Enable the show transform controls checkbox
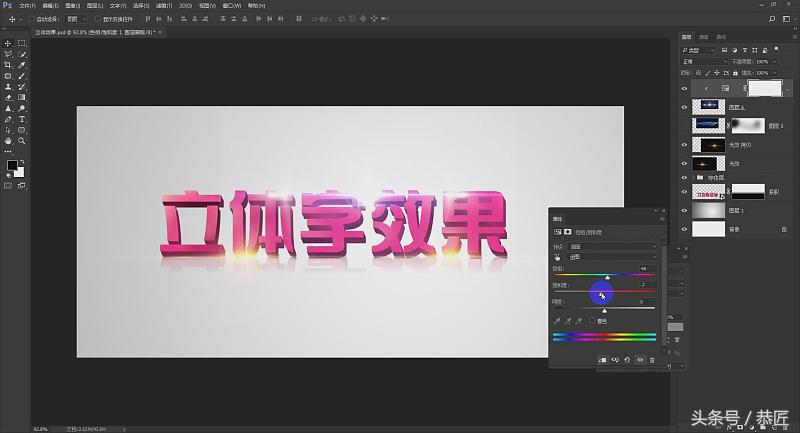 pyautogui.click(x=98, y=19)
